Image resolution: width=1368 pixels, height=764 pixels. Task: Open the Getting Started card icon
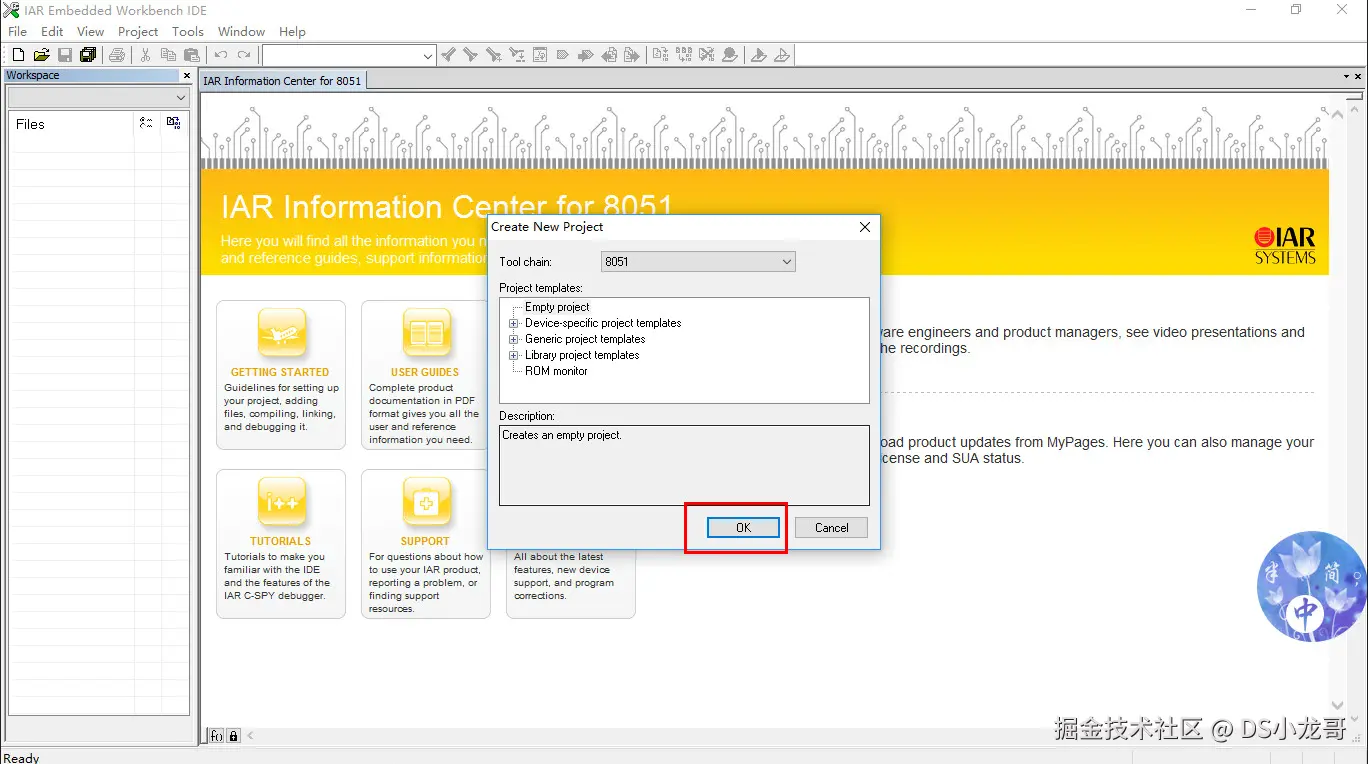pyautogui.click(x=281, y=334)
